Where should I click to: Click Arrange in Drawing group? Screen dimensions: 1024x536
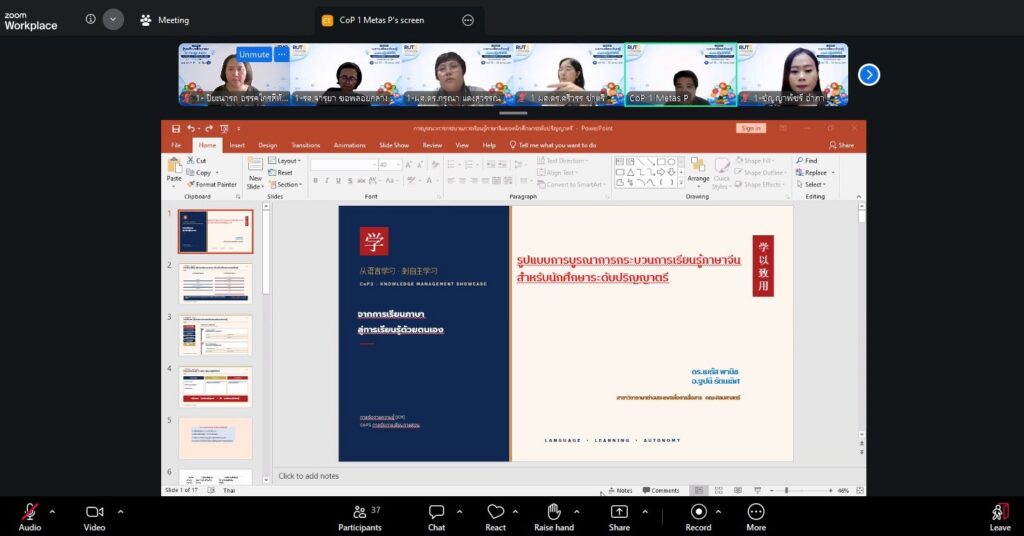(698, 171)
